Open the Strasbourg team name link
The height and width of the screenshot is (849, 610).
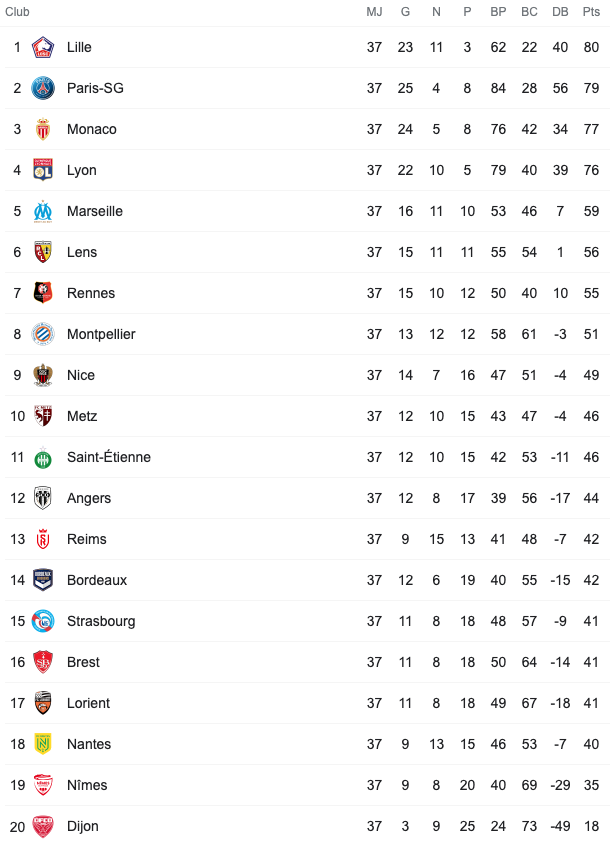[101, 622]
